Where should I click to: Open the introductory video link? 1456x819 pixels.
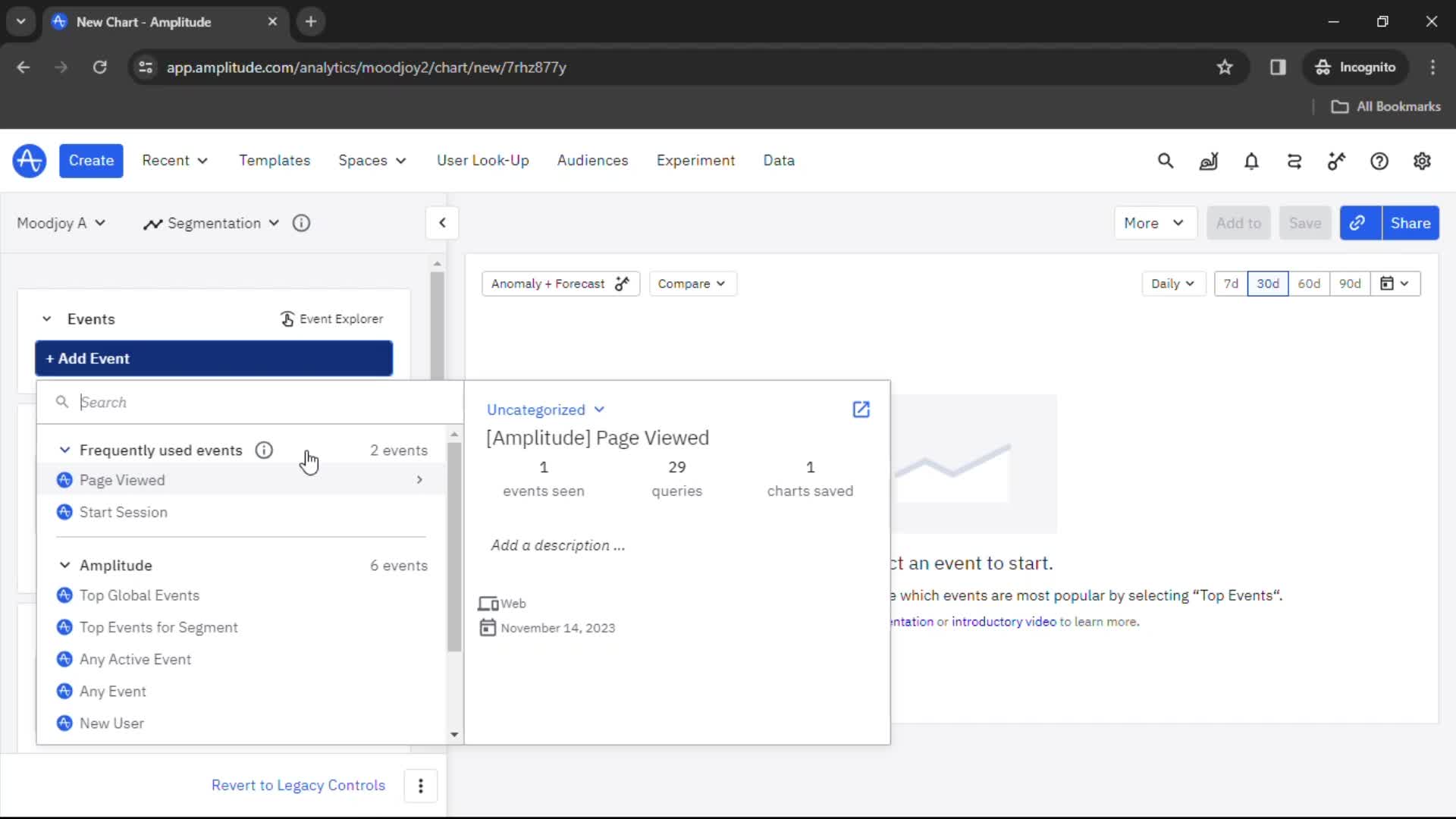point(1003,622)
